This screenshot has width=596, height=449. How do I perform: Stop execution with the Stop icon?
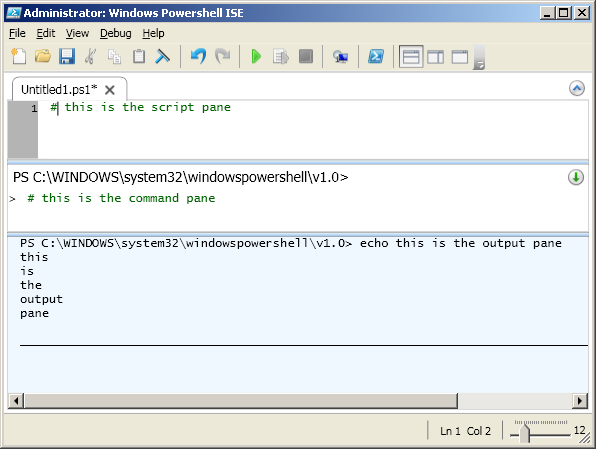(306, 56)
